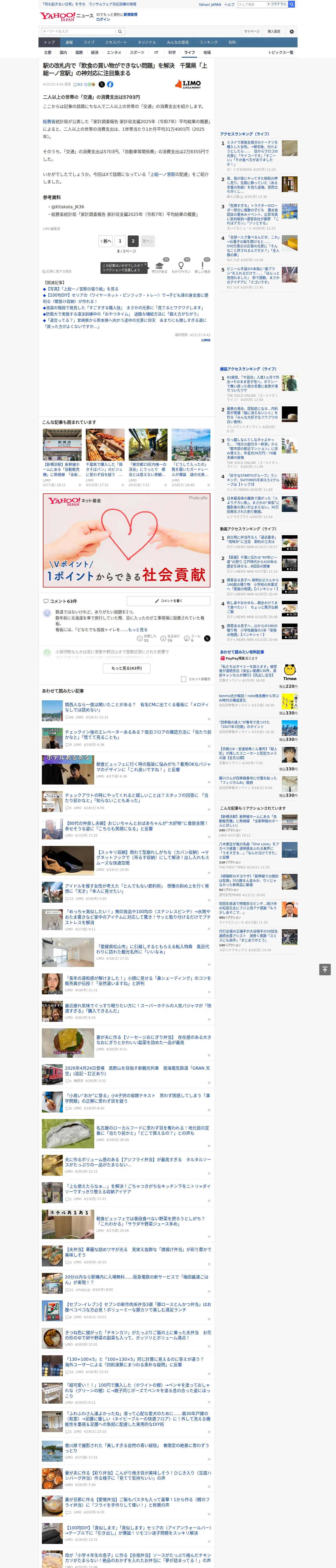
Task: Click the 前へ pagination button
Action: point(106,241)
